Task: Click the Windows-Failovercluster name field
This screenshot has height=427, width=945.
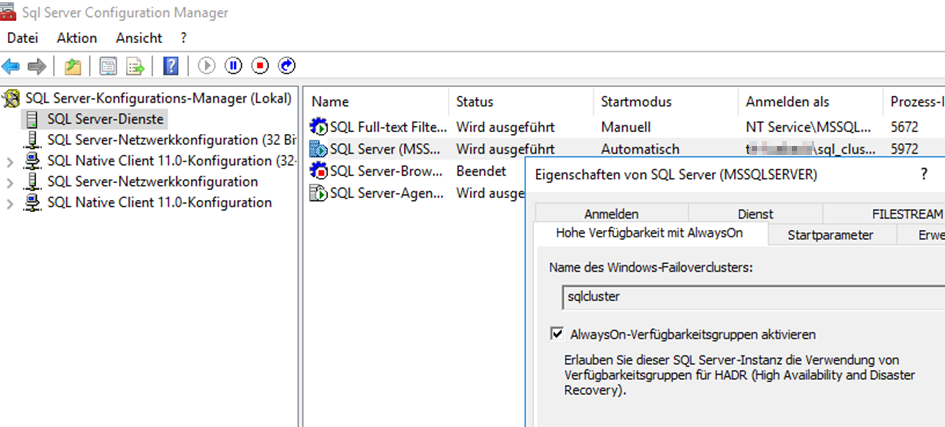Action: click(x=750, y=297)
